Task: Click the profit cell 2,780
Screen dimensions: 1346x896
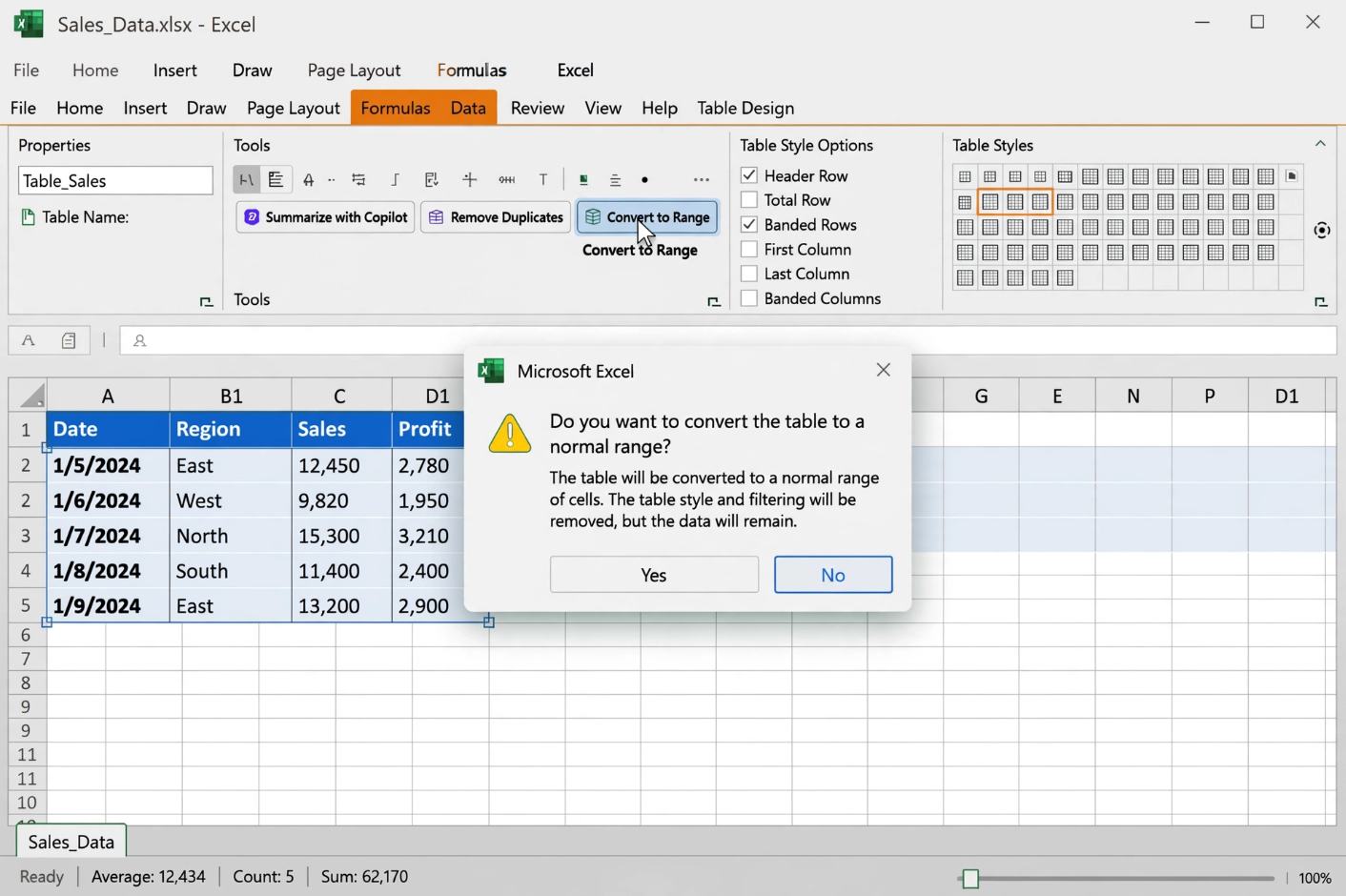Action: [x=428, y=465]
